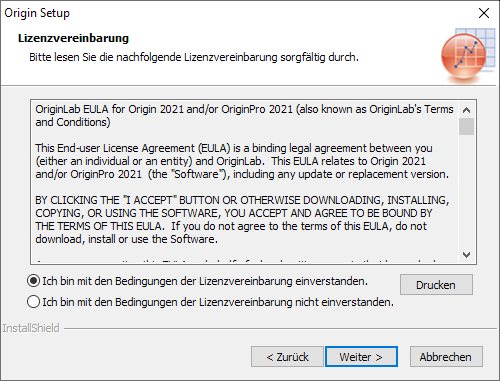Click the 'This End-user License Agreement' paragraph

coord(242,161)
